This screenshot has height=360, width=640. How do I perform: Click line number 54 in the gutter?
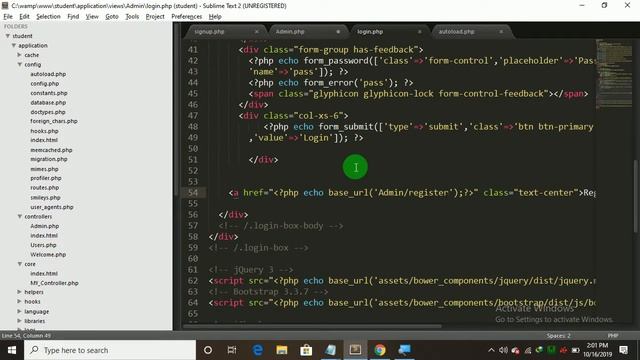tap(193, 193)
